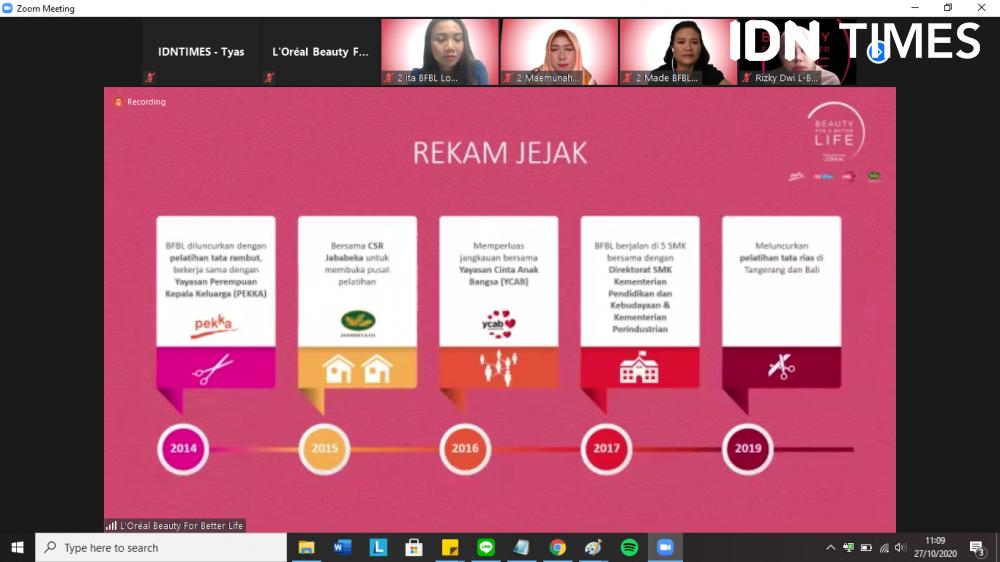Image resolution: width=1000 pixels, height=562 pixels.
Task: Click the Jababeka logo in second card
Action: [358, 323]
